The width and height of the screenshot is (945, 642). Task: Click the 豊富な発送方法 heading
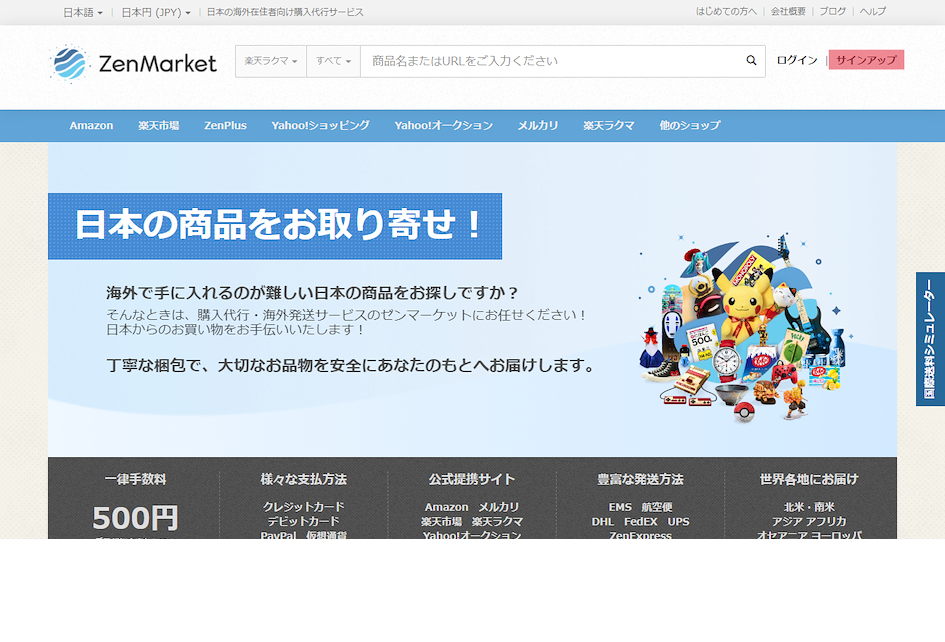coord(640,479)
